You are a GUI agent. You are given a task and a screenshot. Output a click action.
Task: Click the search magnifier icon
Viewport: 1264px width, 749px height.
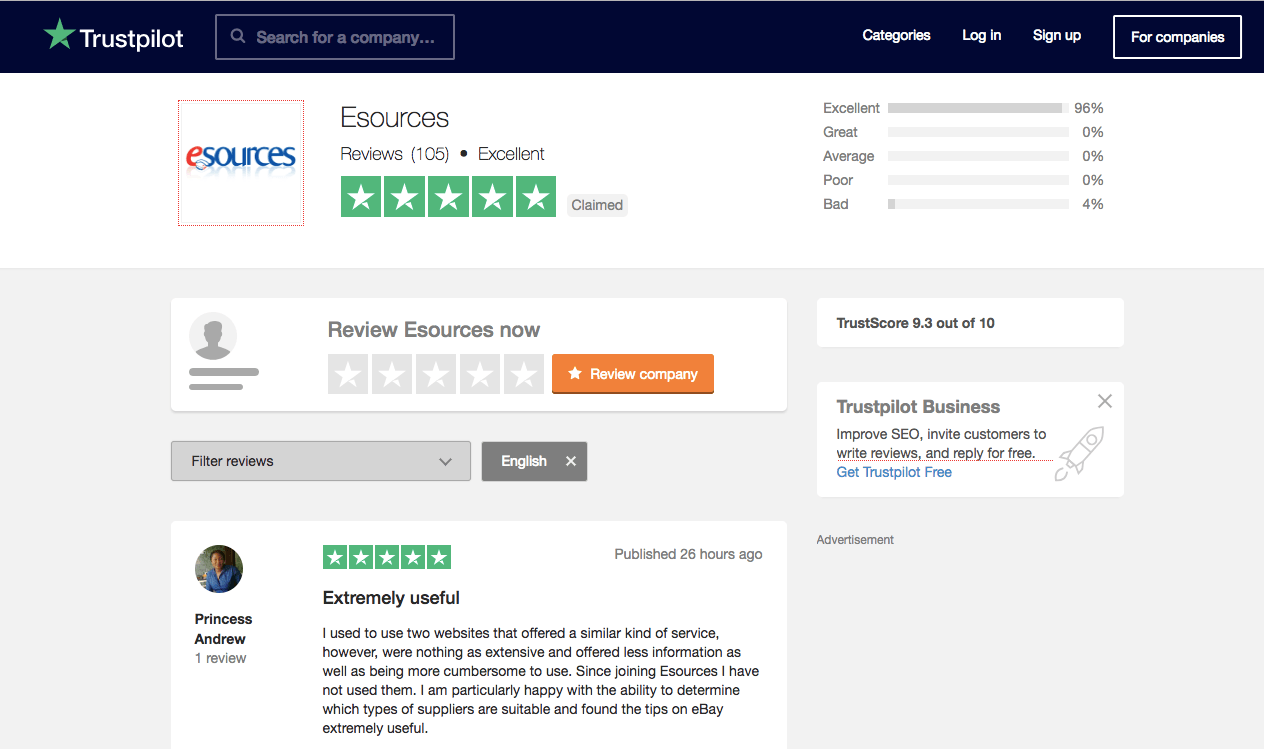238,37
